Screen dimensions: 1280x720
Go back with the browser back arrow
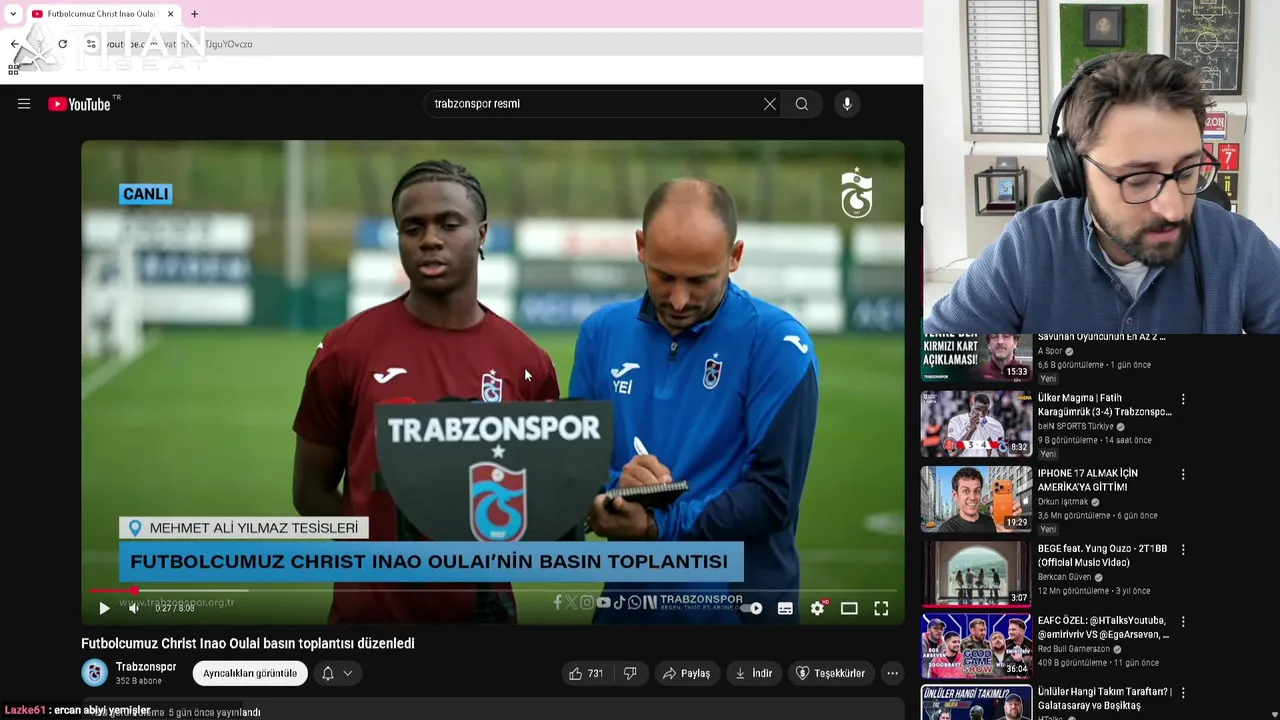[x=14, y=44]
